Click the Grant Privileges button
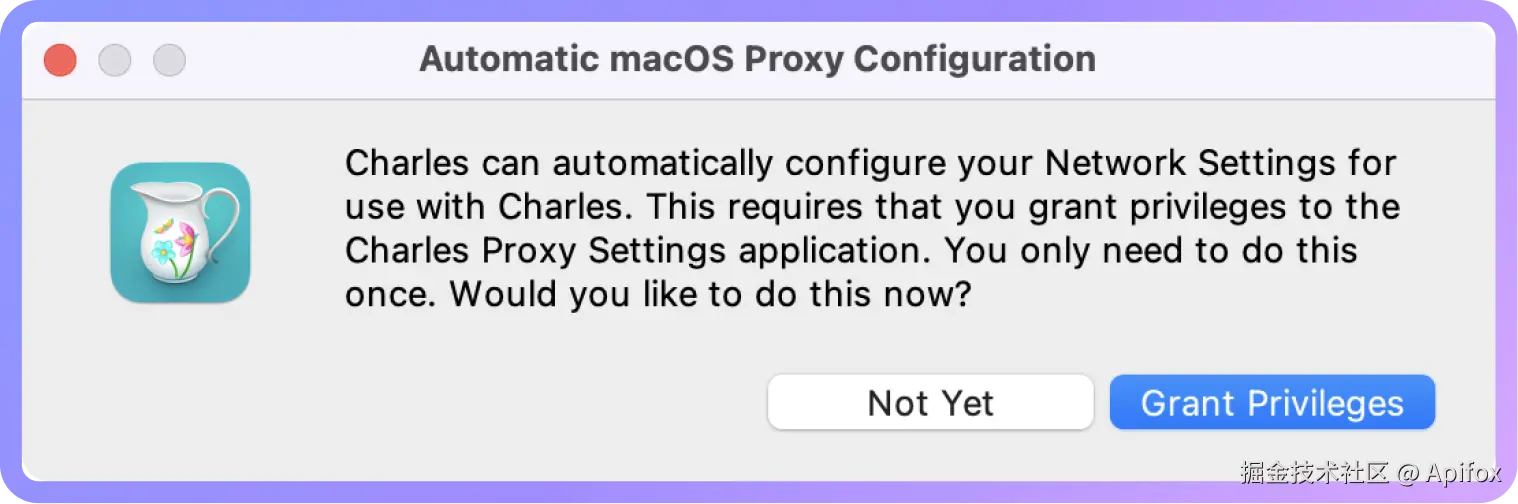The image size is (1518, 504). point(1272,403)
